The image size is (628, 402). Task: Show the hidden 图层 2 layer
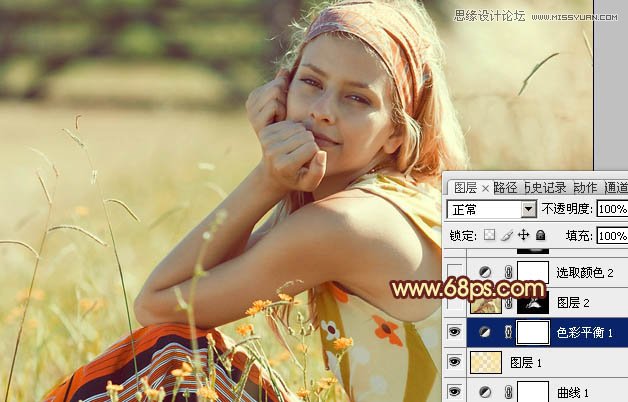455,303
